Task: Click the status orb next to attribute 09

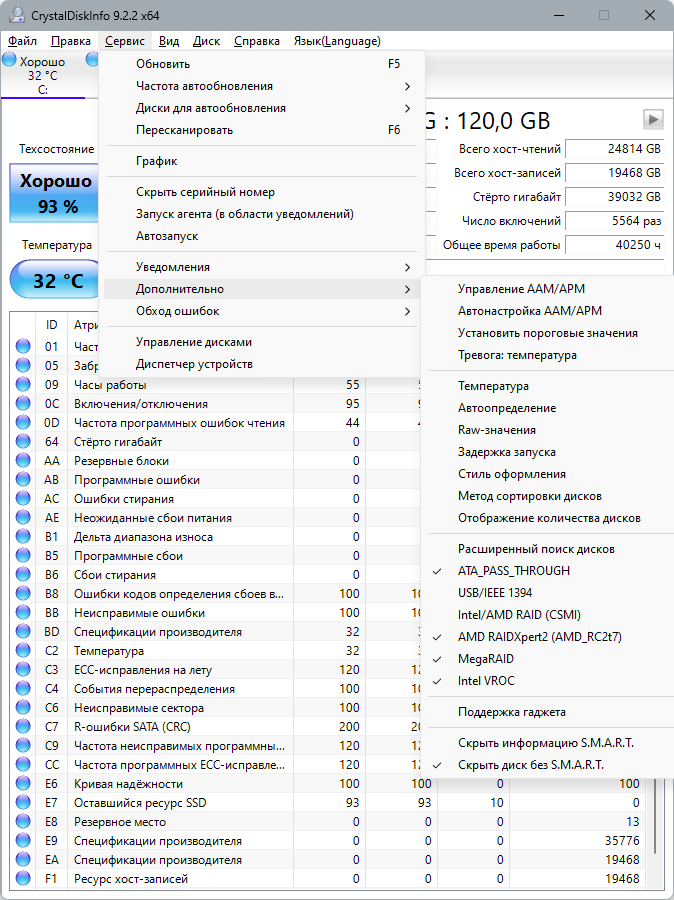Action: point(23,385)
